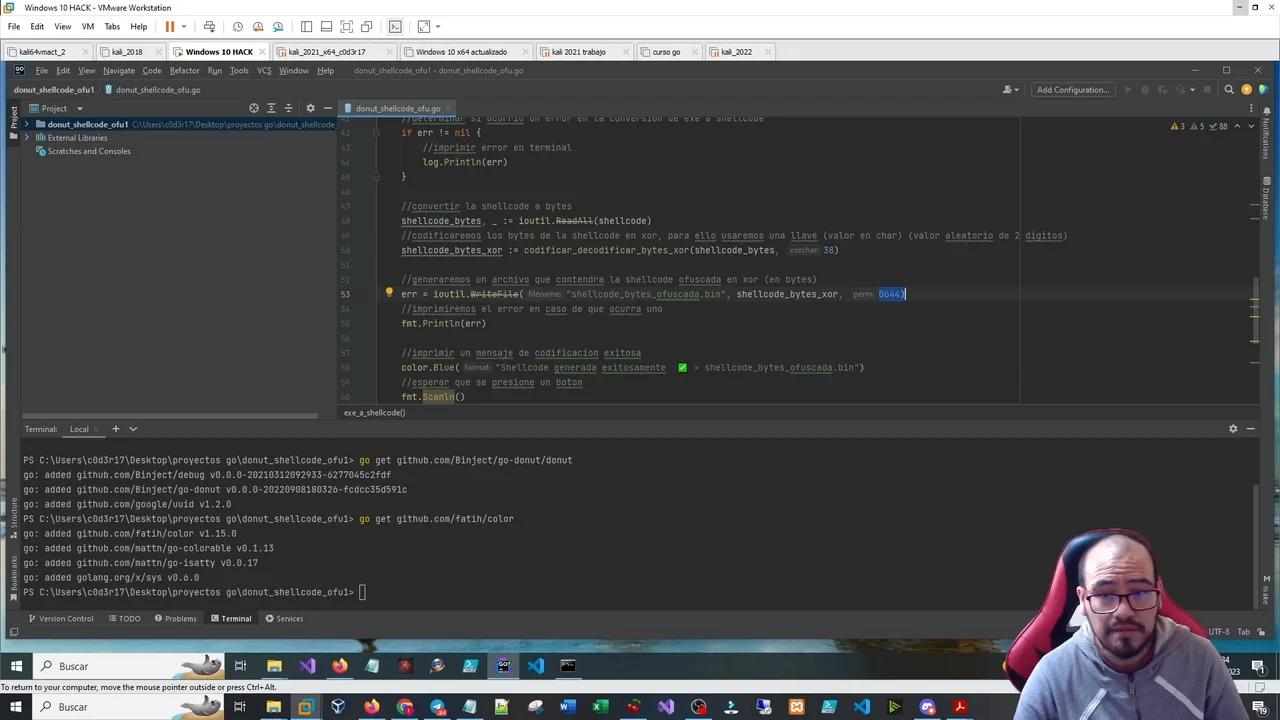Click the Code With Me user icon
The image size is (1280, 720).
coord(1008,89)
